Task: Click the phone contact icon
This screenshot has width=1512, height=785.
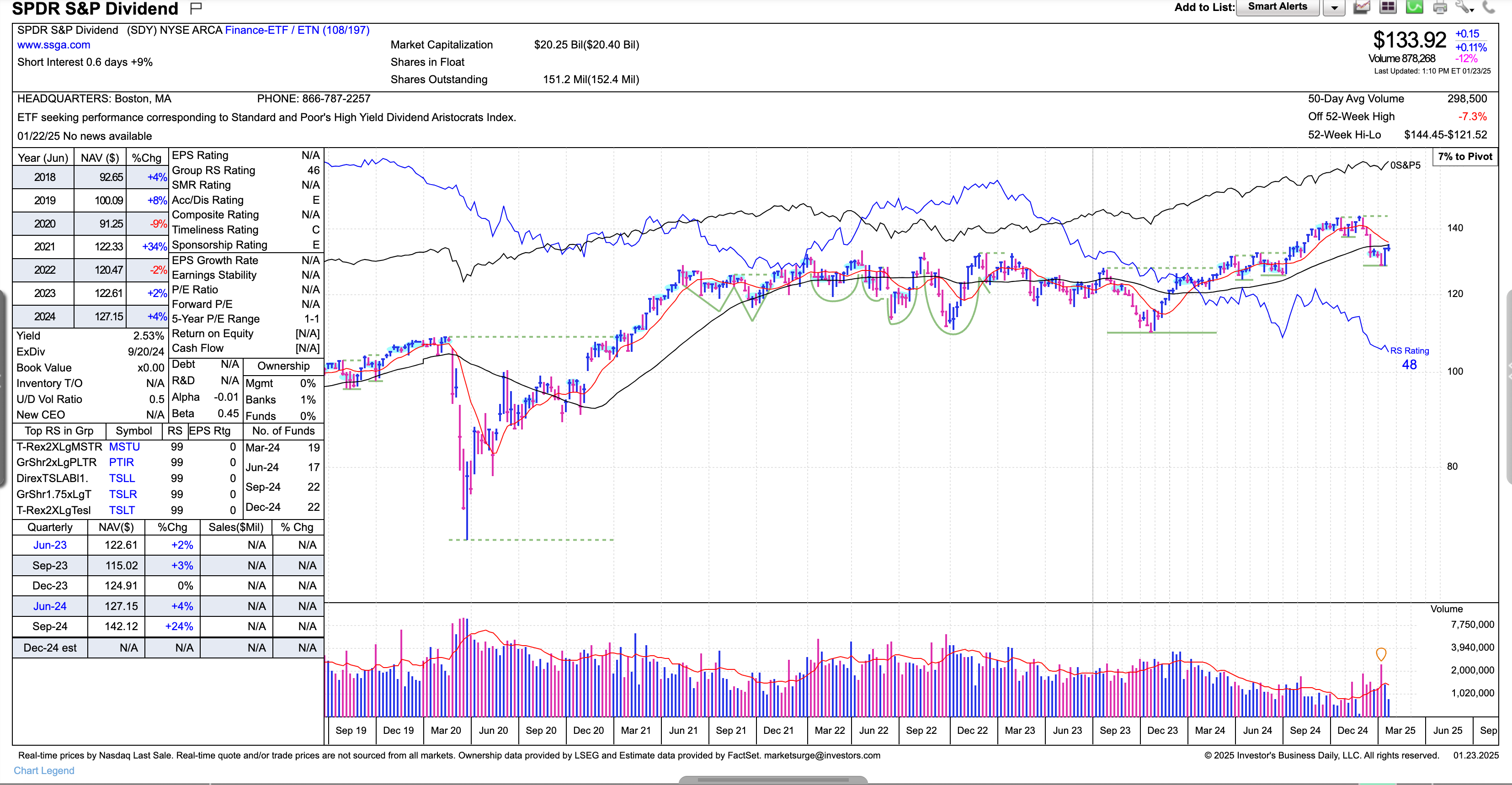Action: click(1489, 7)
